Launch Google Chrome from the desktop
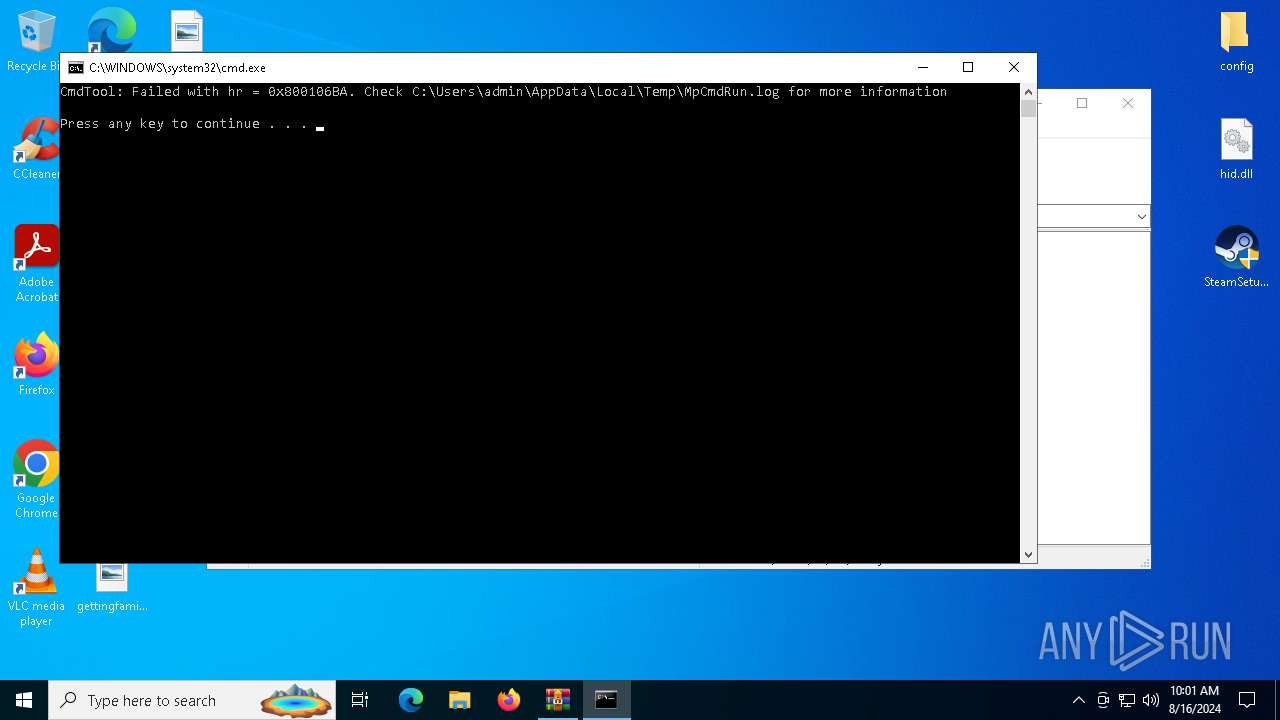The image size is (1280, 720). [36, 480]
